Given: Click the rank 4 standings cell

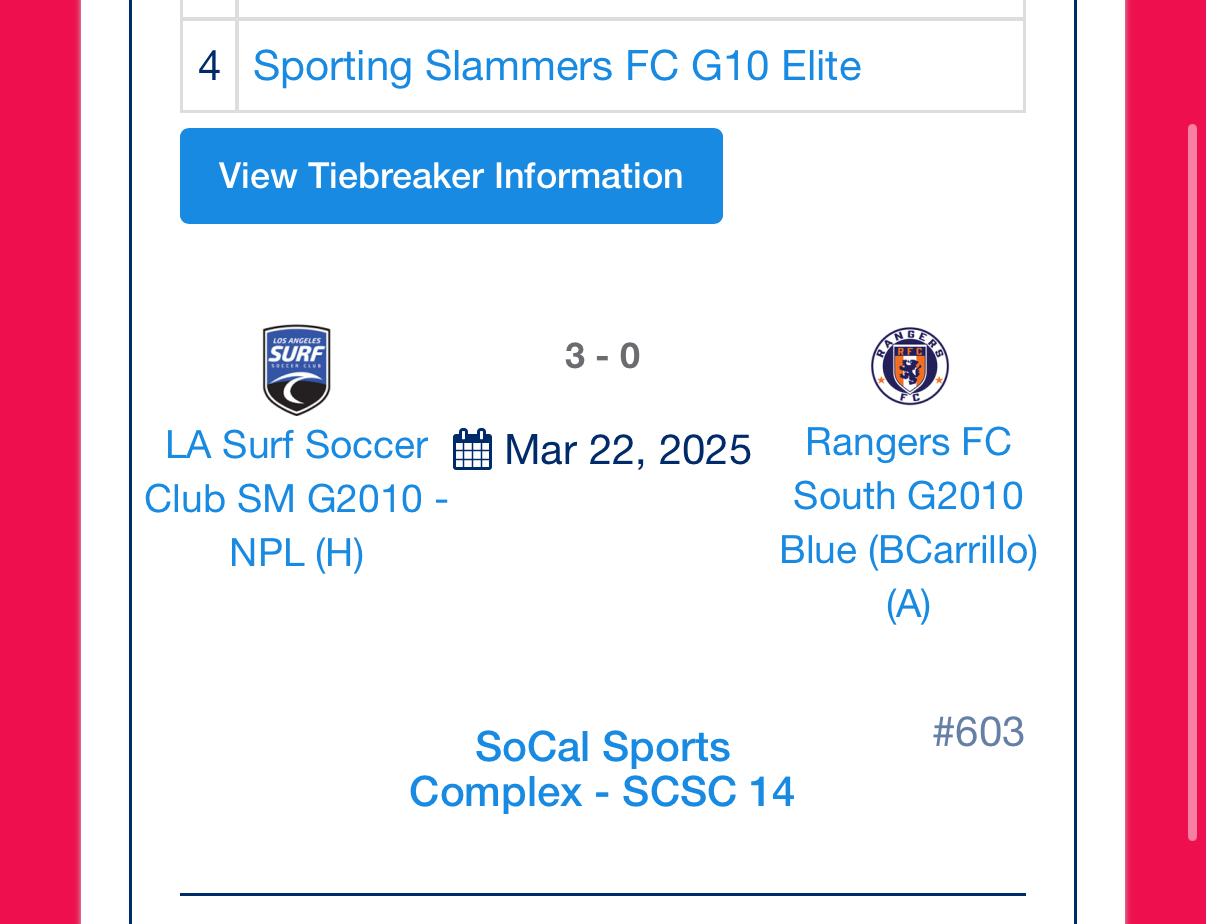Looking at the screenshot, I should tap(209, 66).
